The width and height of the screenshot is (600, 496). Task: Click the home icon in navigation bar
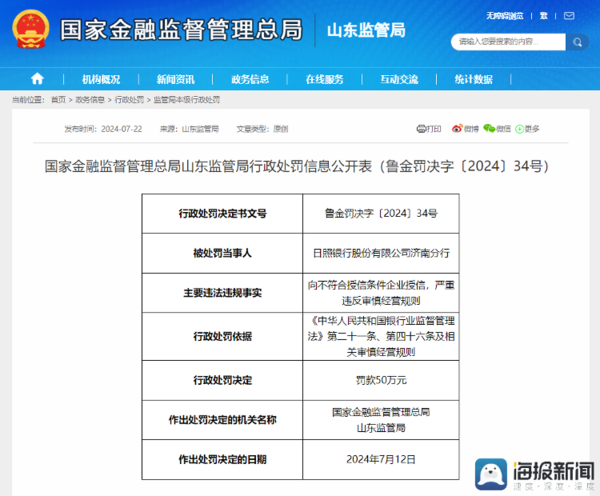pos(37,79)
